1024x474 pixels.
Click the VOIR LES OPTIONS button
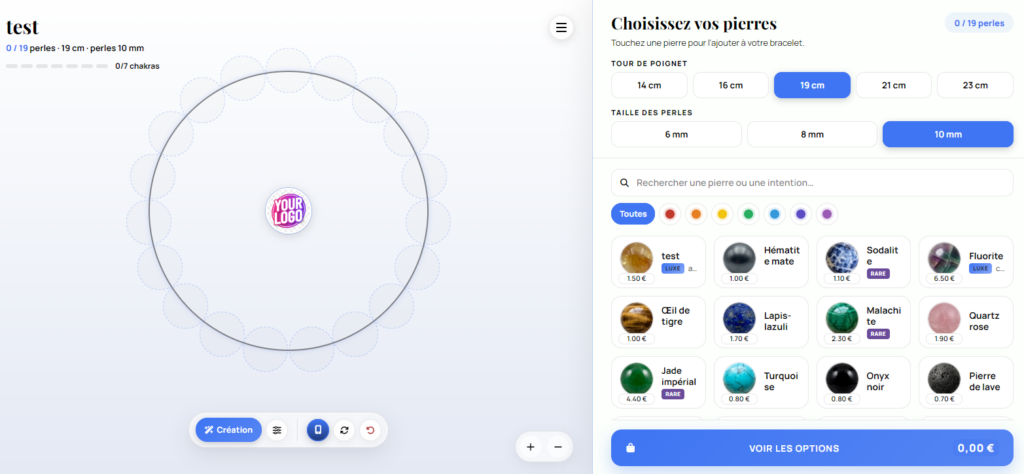(x=812, y=448)
